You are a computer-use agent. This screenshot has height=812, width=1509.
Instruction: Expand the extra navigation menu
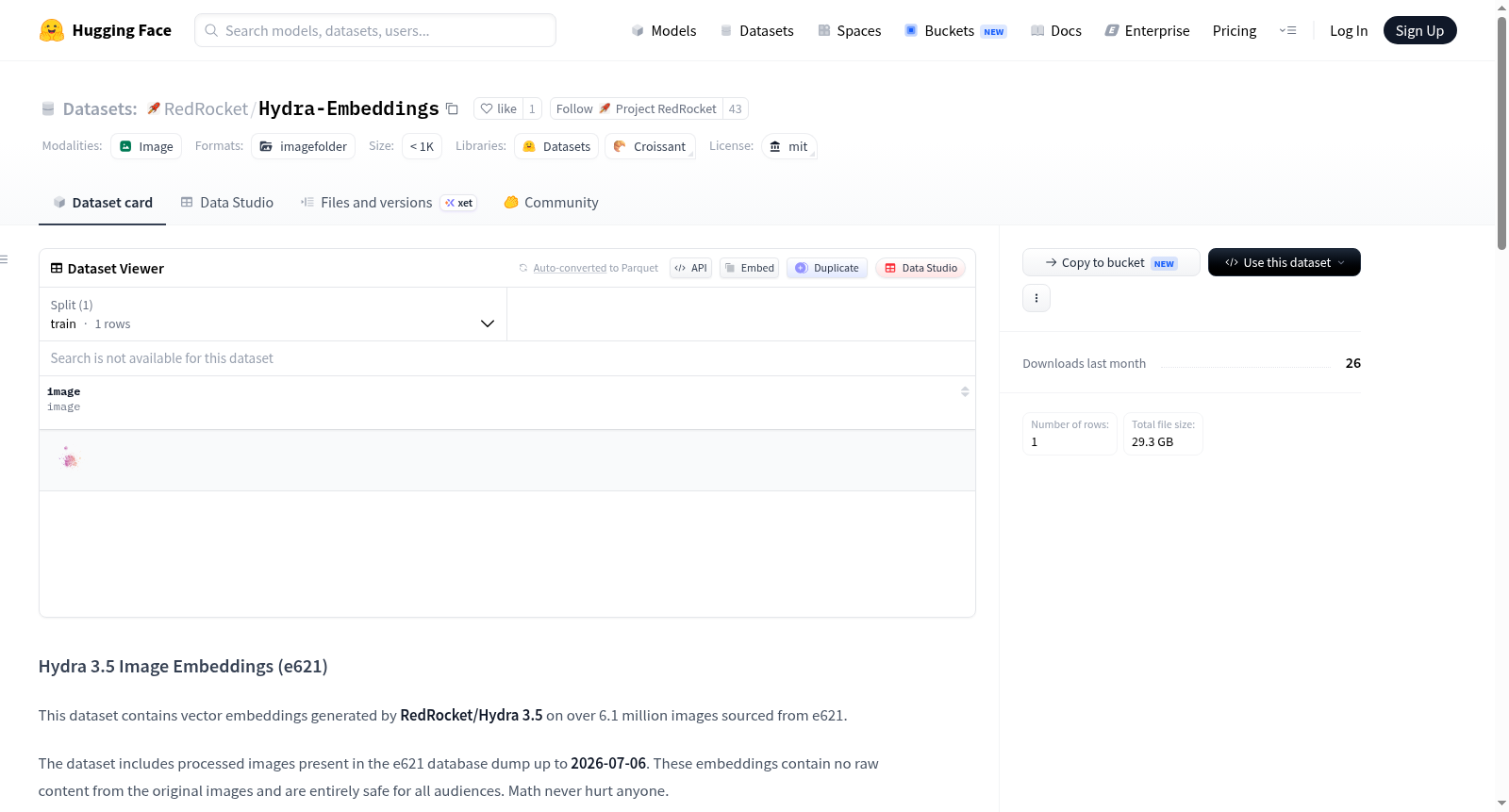click(1287, 30)
